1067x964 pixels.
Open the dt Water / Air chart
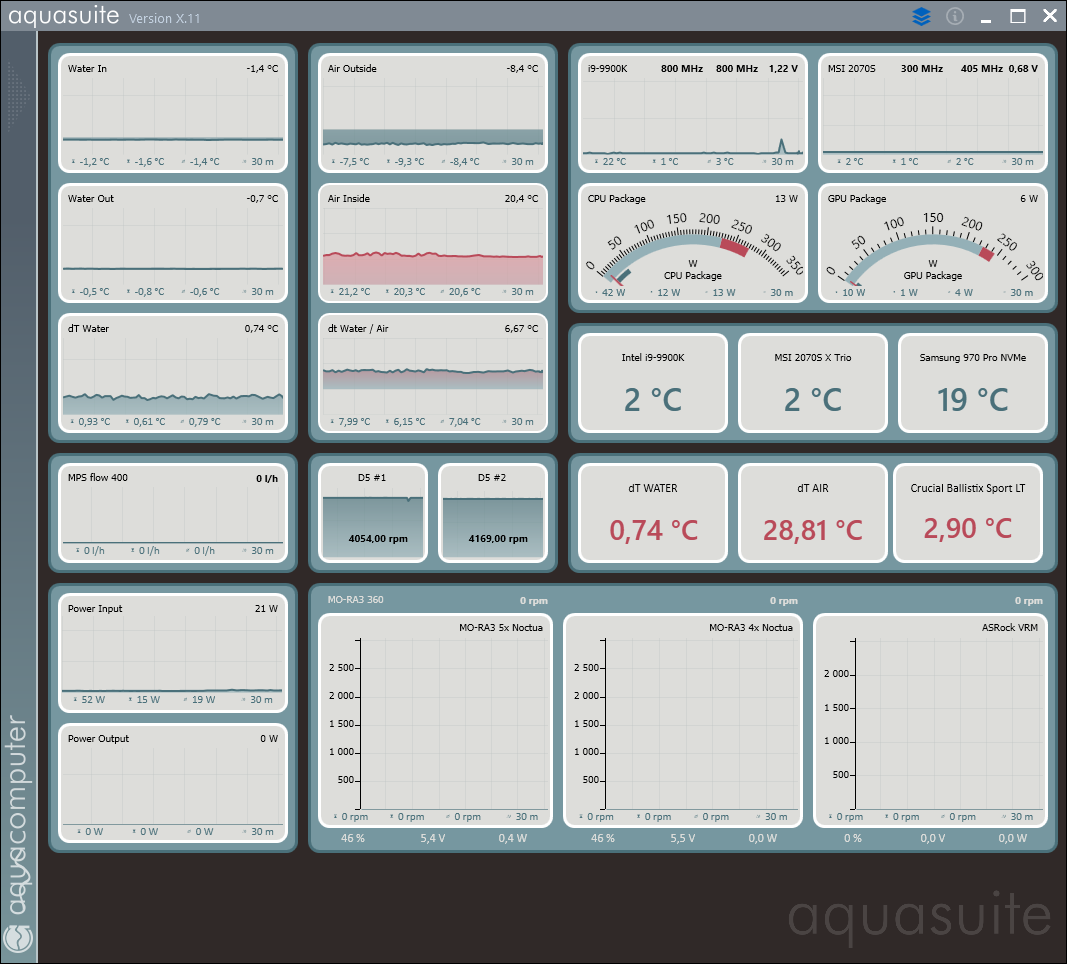pos(433,373)
